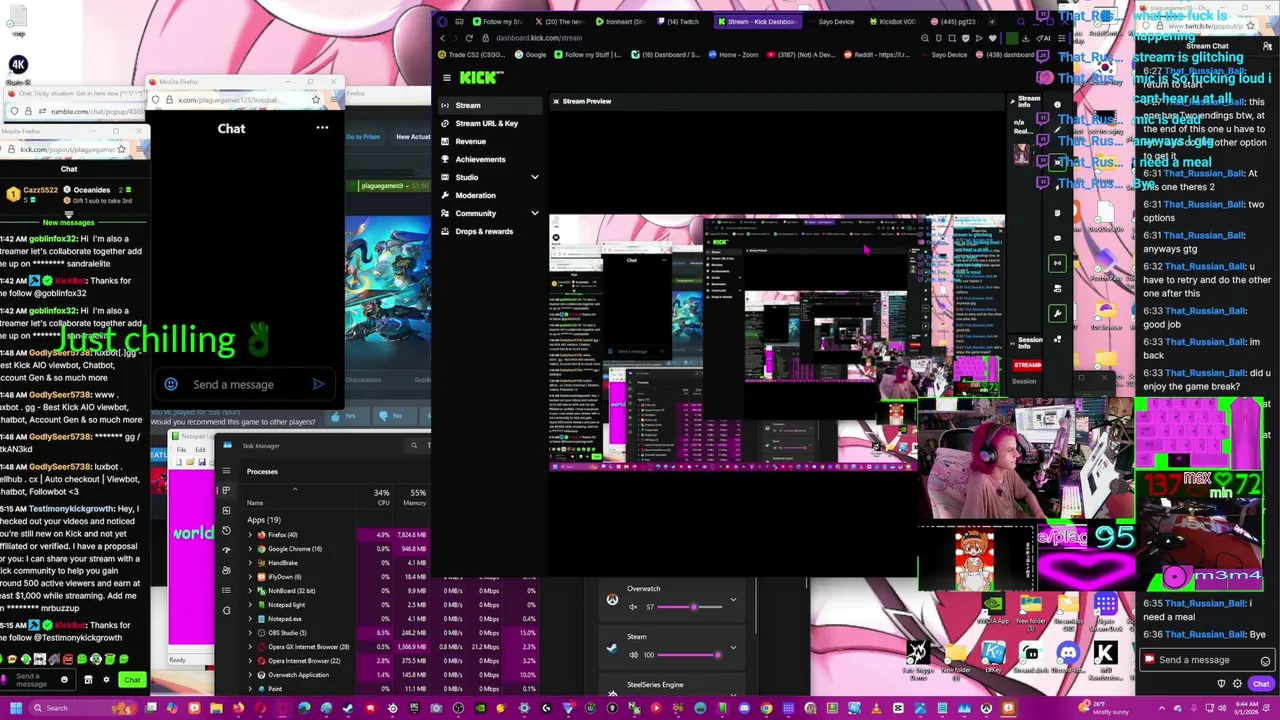Open NVIDIA App desktop shortcut

click(x=993, y=608)
